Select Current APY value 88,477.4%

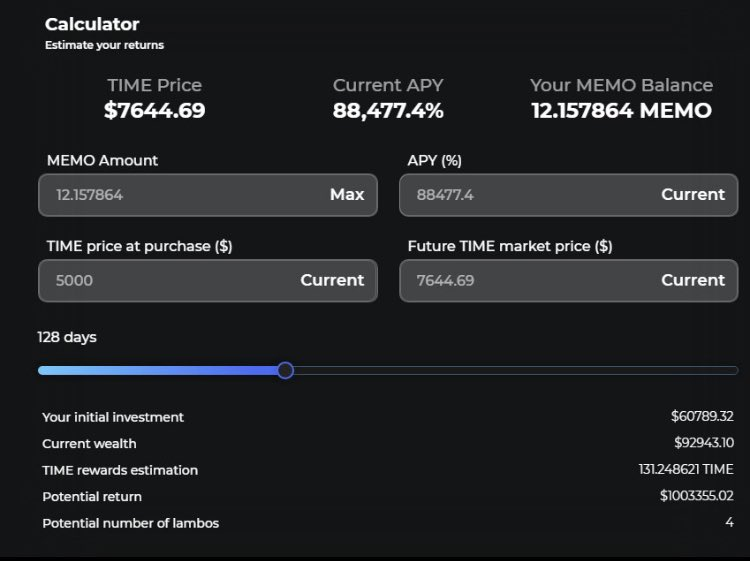point(388,110)
